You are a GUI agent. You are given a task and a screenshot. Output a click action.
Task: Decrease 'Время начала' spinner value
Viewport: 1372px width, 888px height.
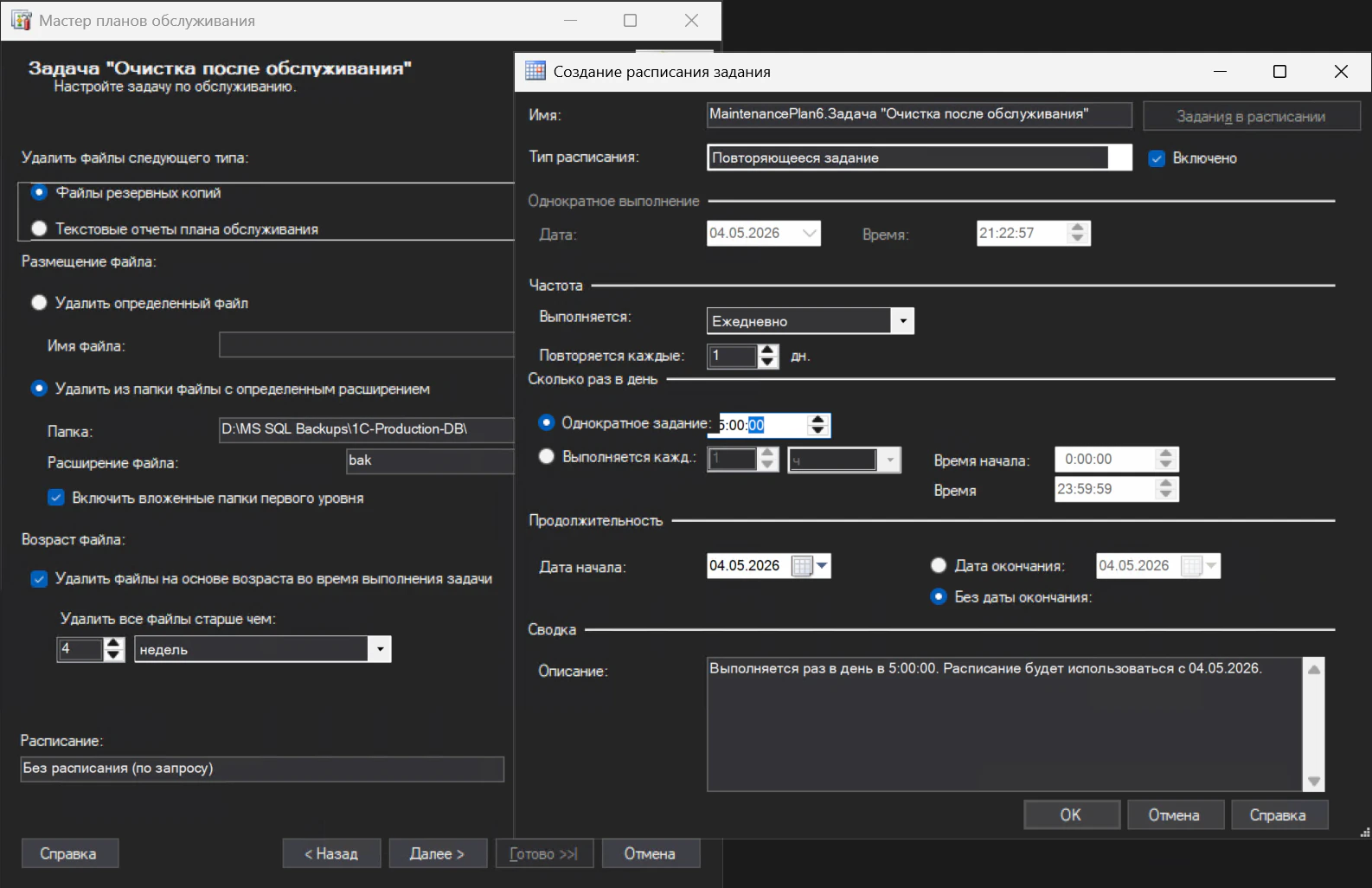click(x=1166, y=465)
